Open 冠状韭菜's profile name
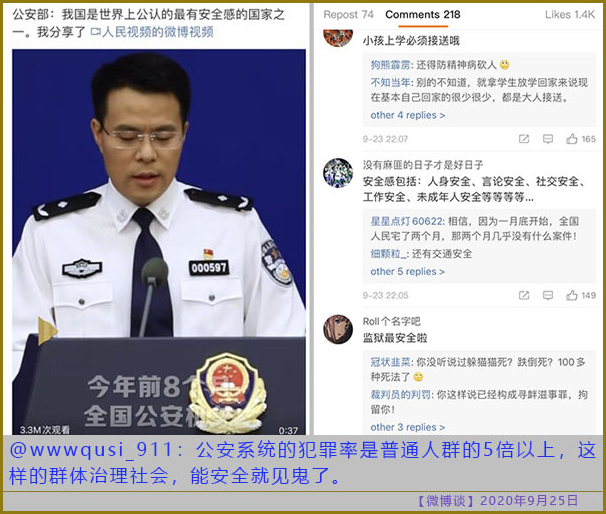 [390, 362]
